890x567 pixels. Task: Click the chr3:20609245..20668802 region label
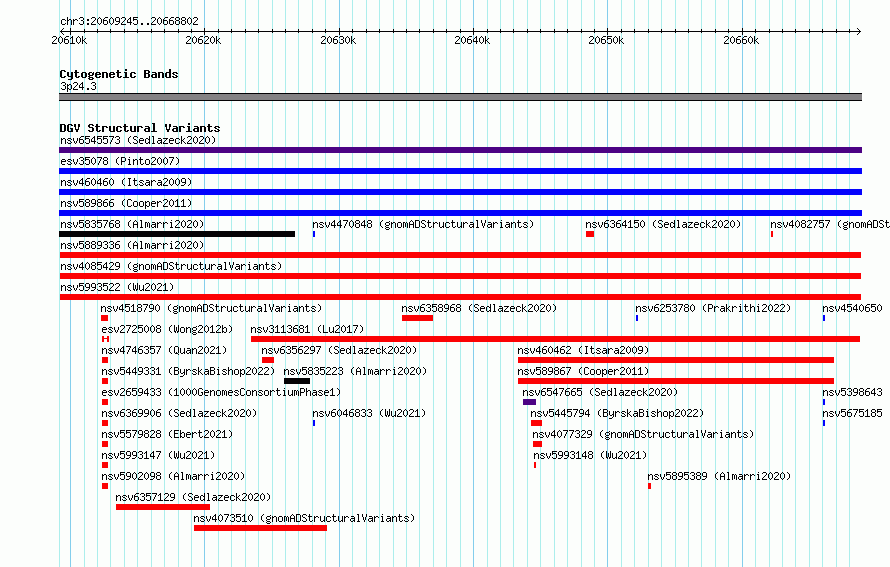129,21
